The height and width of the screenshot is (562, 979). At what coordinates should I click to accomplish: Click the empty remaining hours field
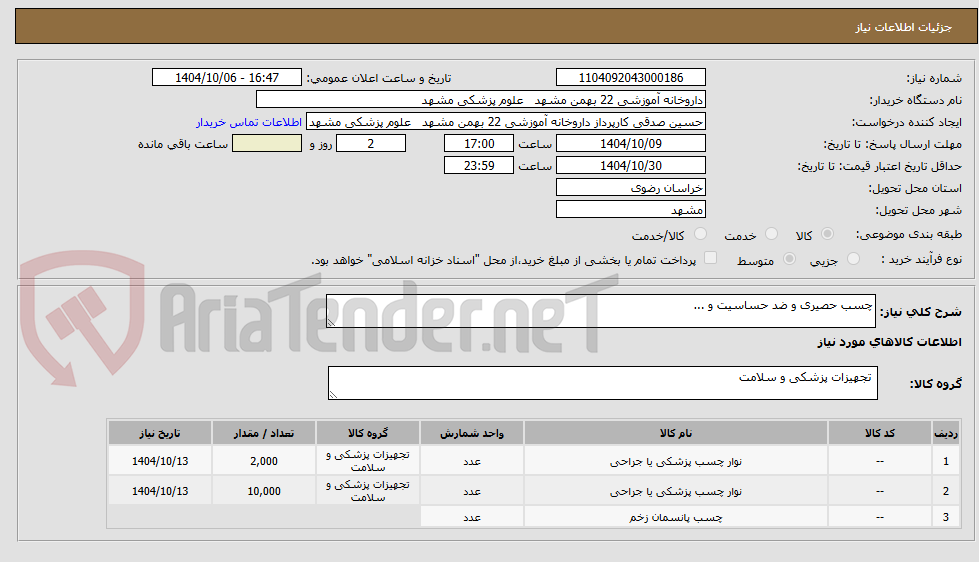(267, 144)
